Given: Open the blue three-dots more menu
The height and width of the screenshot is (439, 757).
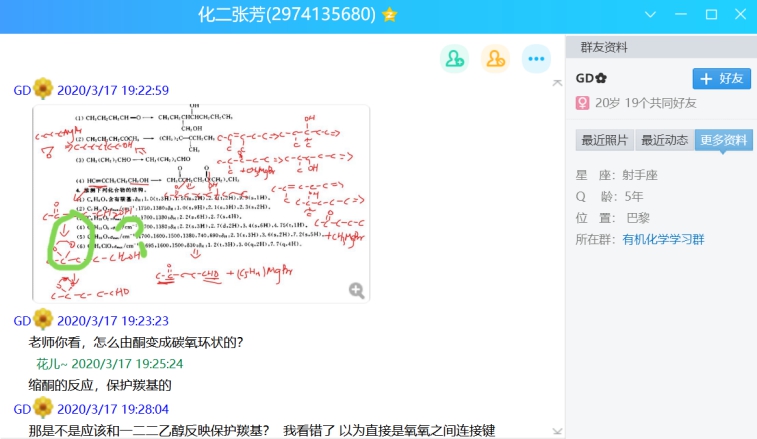Looking at the screenshot, I should (x=537, y=59).
